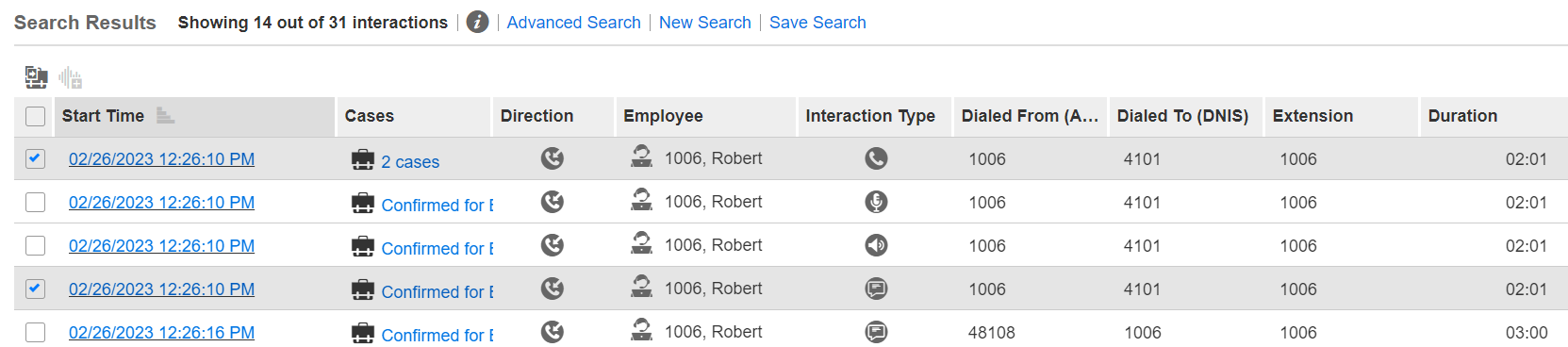Click the greyed-out waveform add toolbar icon
This screenshot has width=1568, height=347.
coord(71,77)
